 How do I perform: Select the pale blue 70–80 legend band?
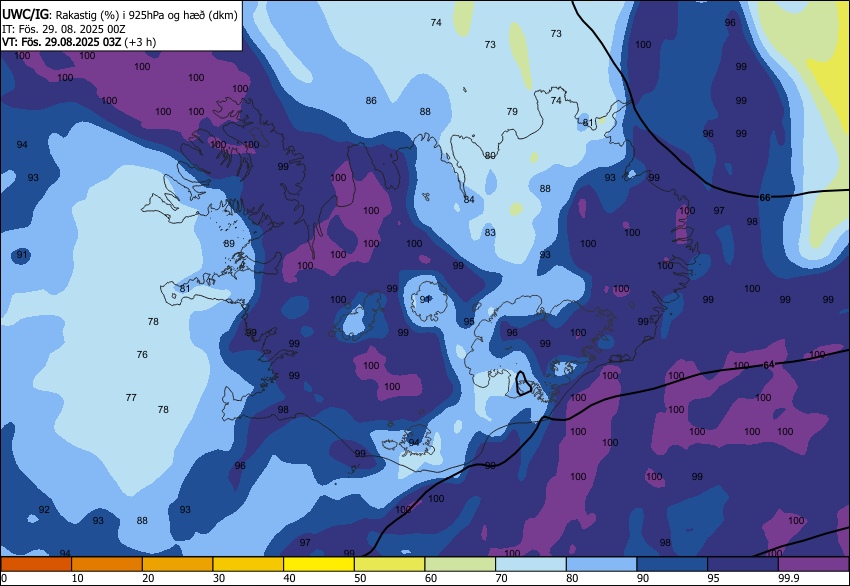point(531,564)
